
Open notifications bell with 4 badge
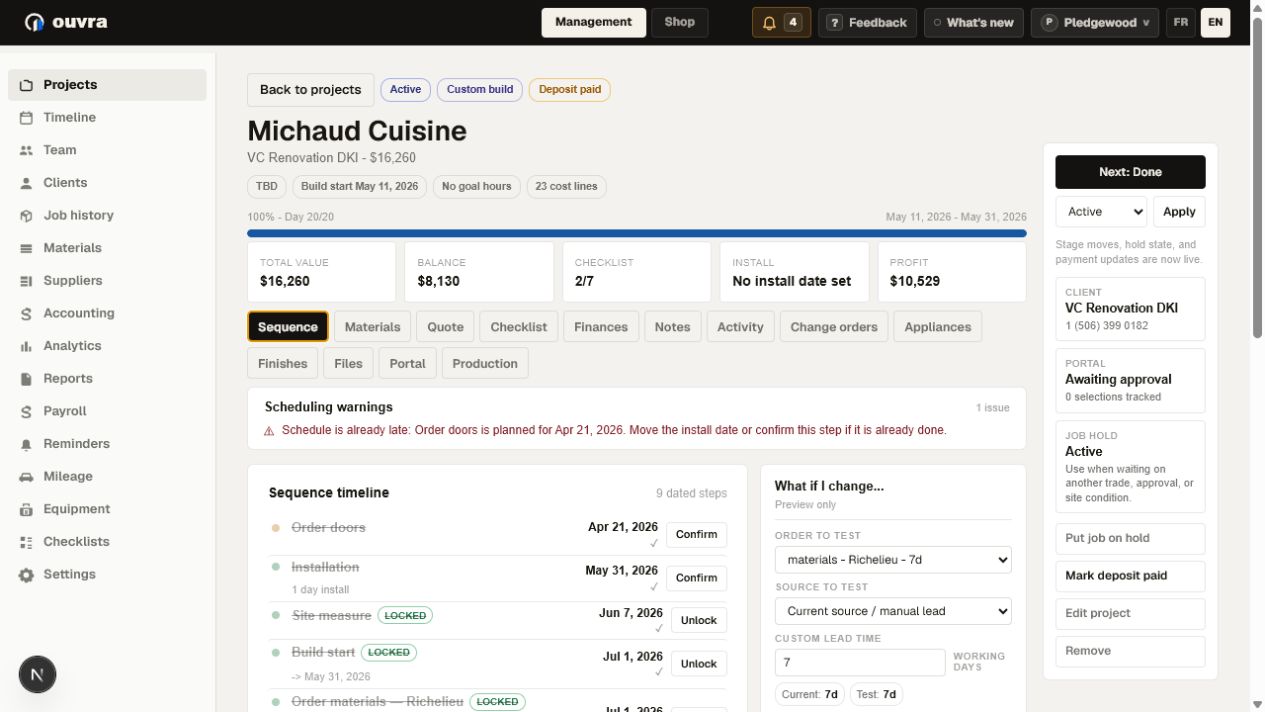[781, 22]
